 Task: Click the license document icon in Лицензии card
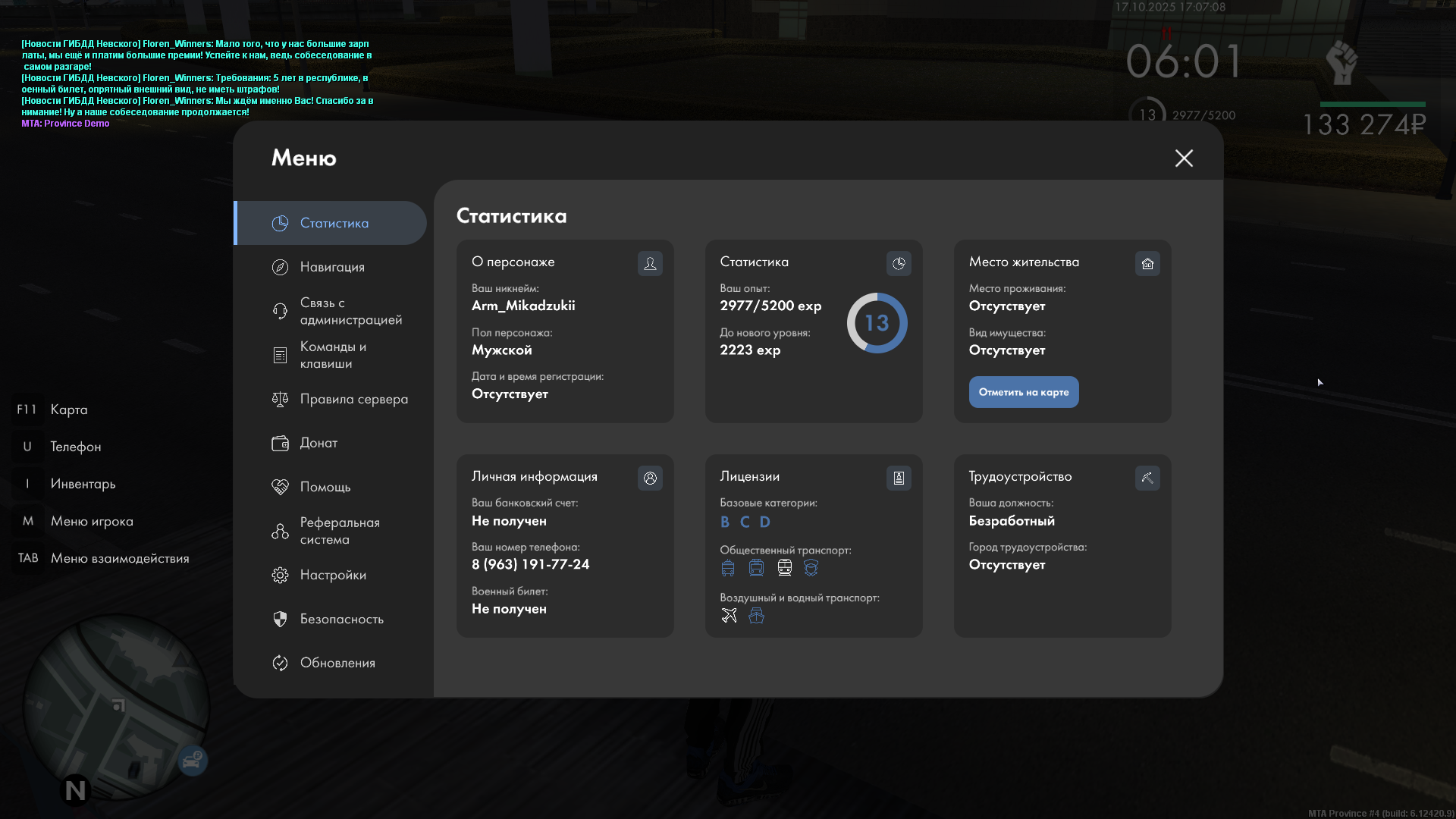pyautogui.click(x=899, y=478)
